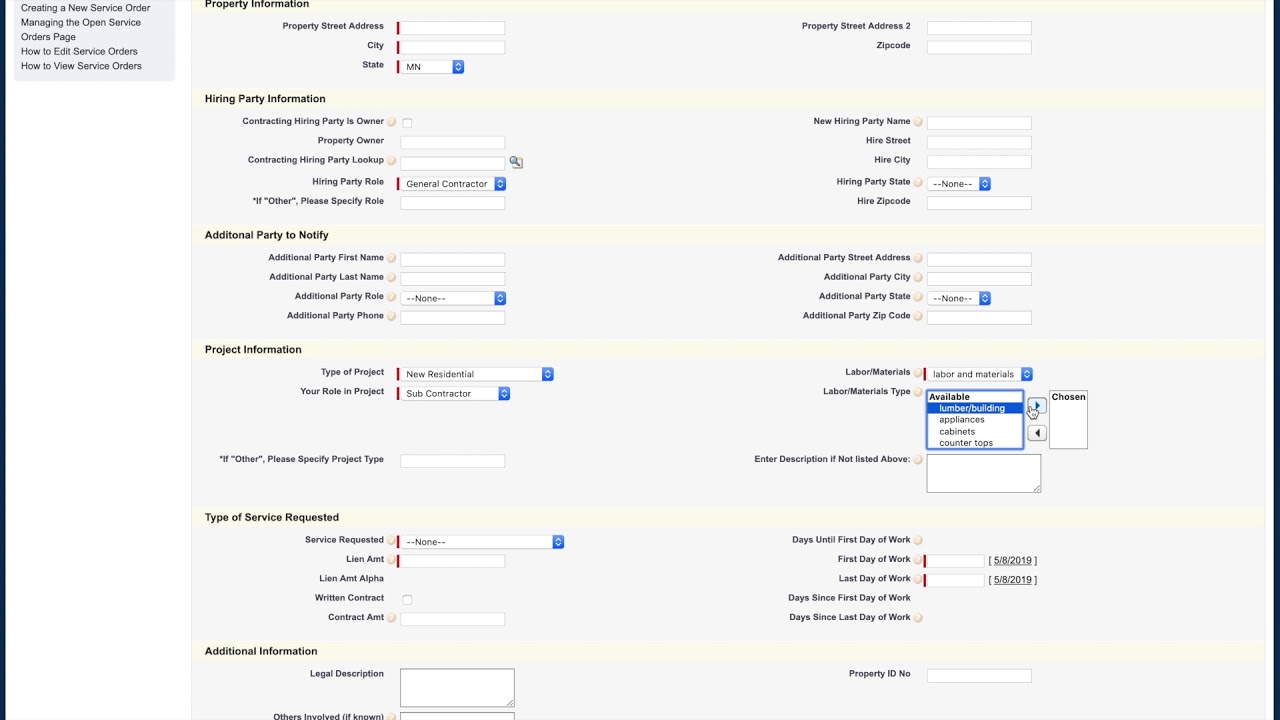
Task: Select cabinets in the Available list
Action: point(975,432)
